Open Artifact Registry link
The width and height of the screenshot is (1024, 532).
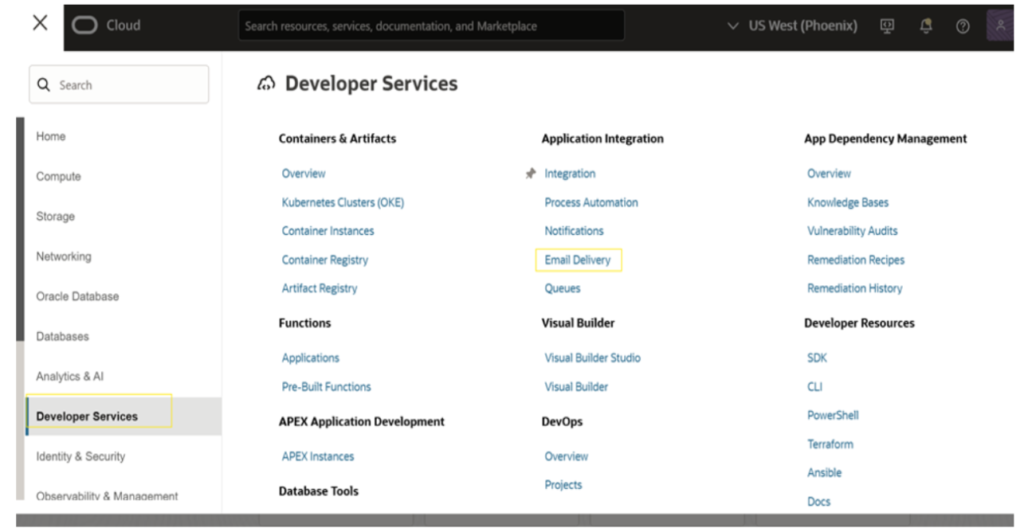pyautogui.click(x=319, y=289)
